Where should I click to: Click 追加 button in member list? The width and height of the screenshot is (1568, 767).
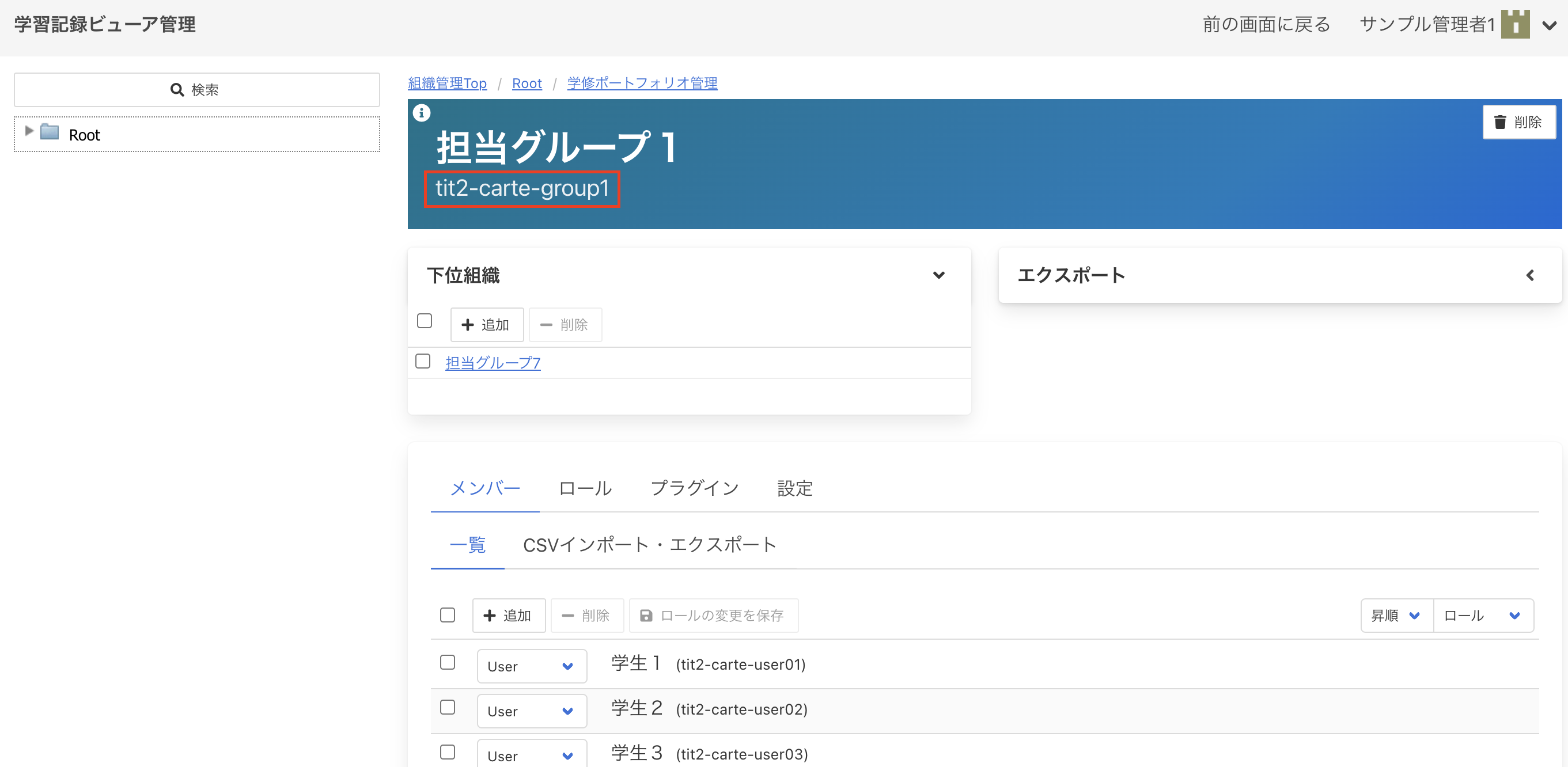(508, 616)
